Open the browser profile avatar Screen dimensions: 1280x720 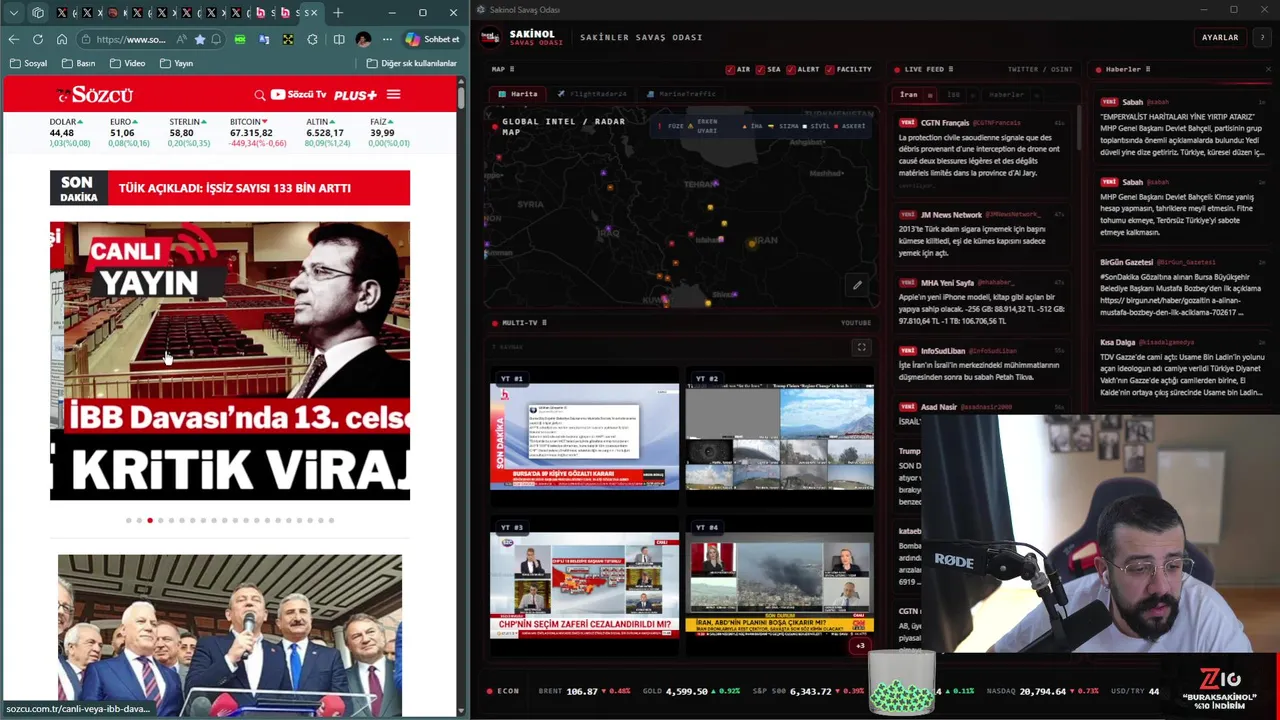pos(363,39)
